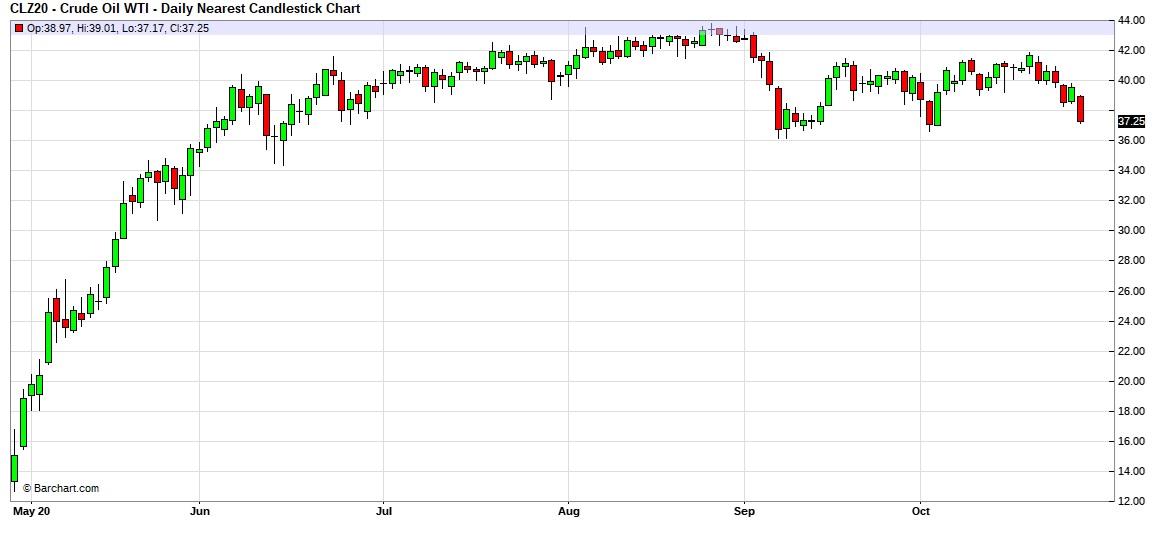The width and height of the screenshot is (1156, 542).
Task: Select the last red candlestick closing at 37.25
Action: (1080, 109)
